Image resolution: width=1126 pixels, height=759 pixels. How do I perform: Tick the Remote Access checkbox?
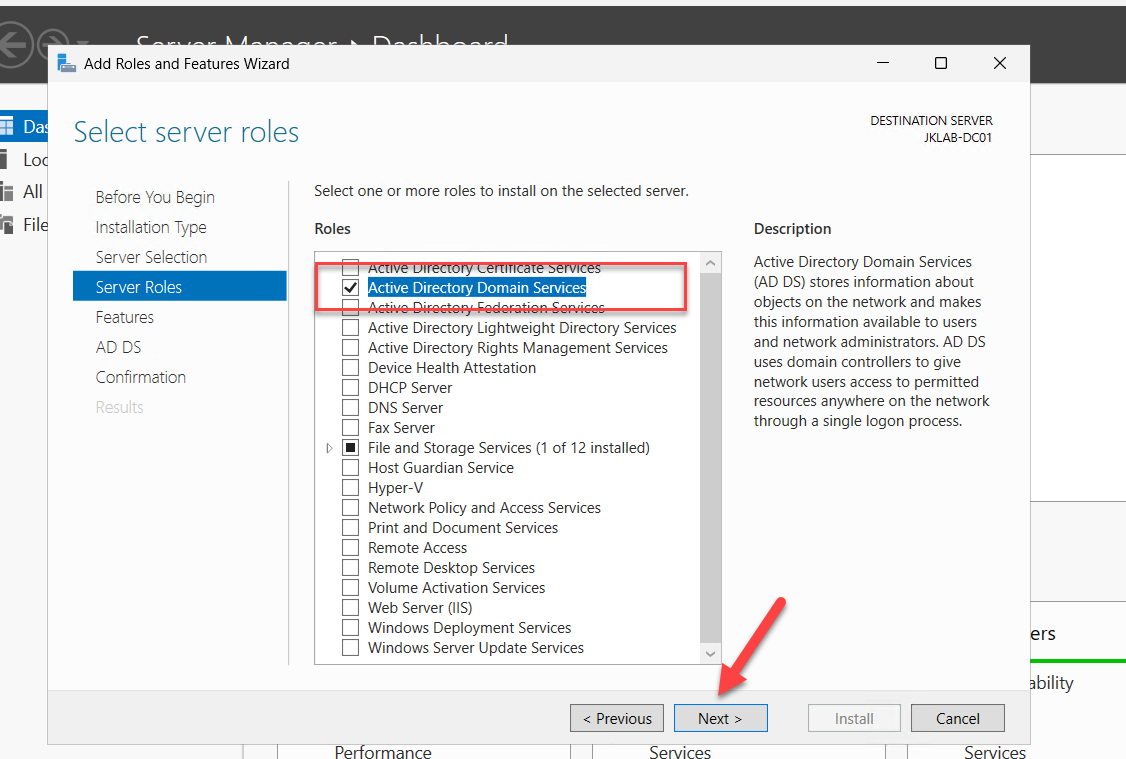pyautogui.click(x=350, y=548)
